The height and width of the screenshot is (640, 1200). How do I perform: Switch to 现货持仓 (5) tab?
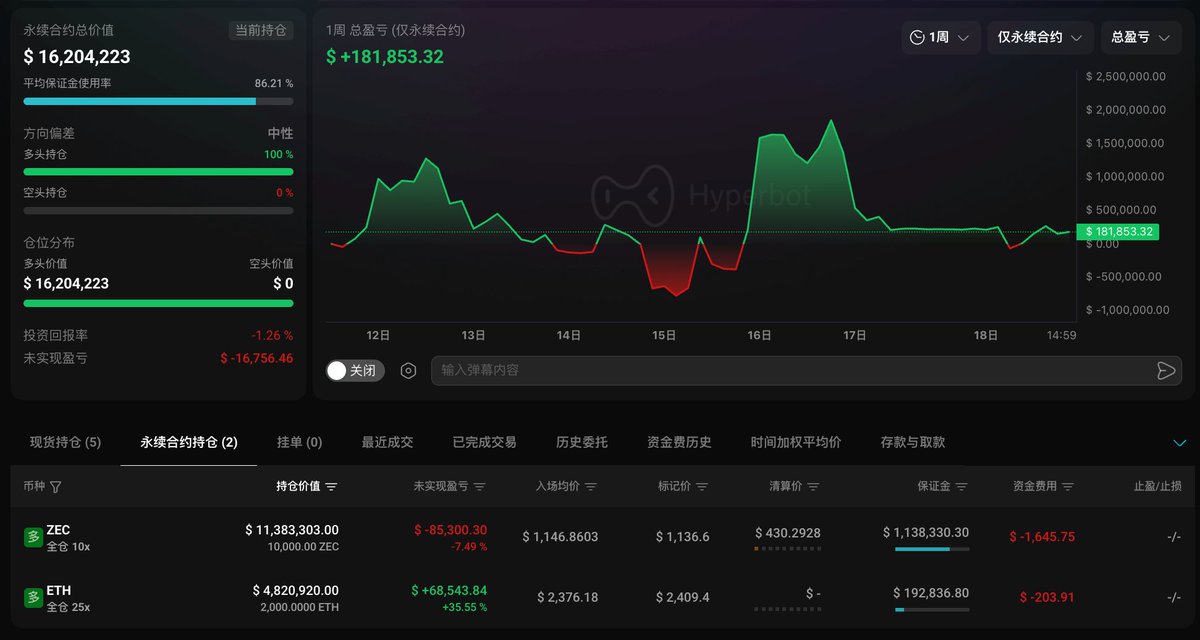(65, 442)
